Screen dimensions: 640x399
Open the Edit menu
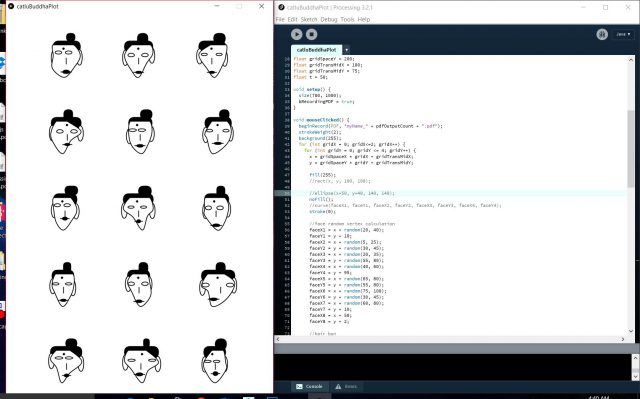pyautogui.click(x=292, y=19)
